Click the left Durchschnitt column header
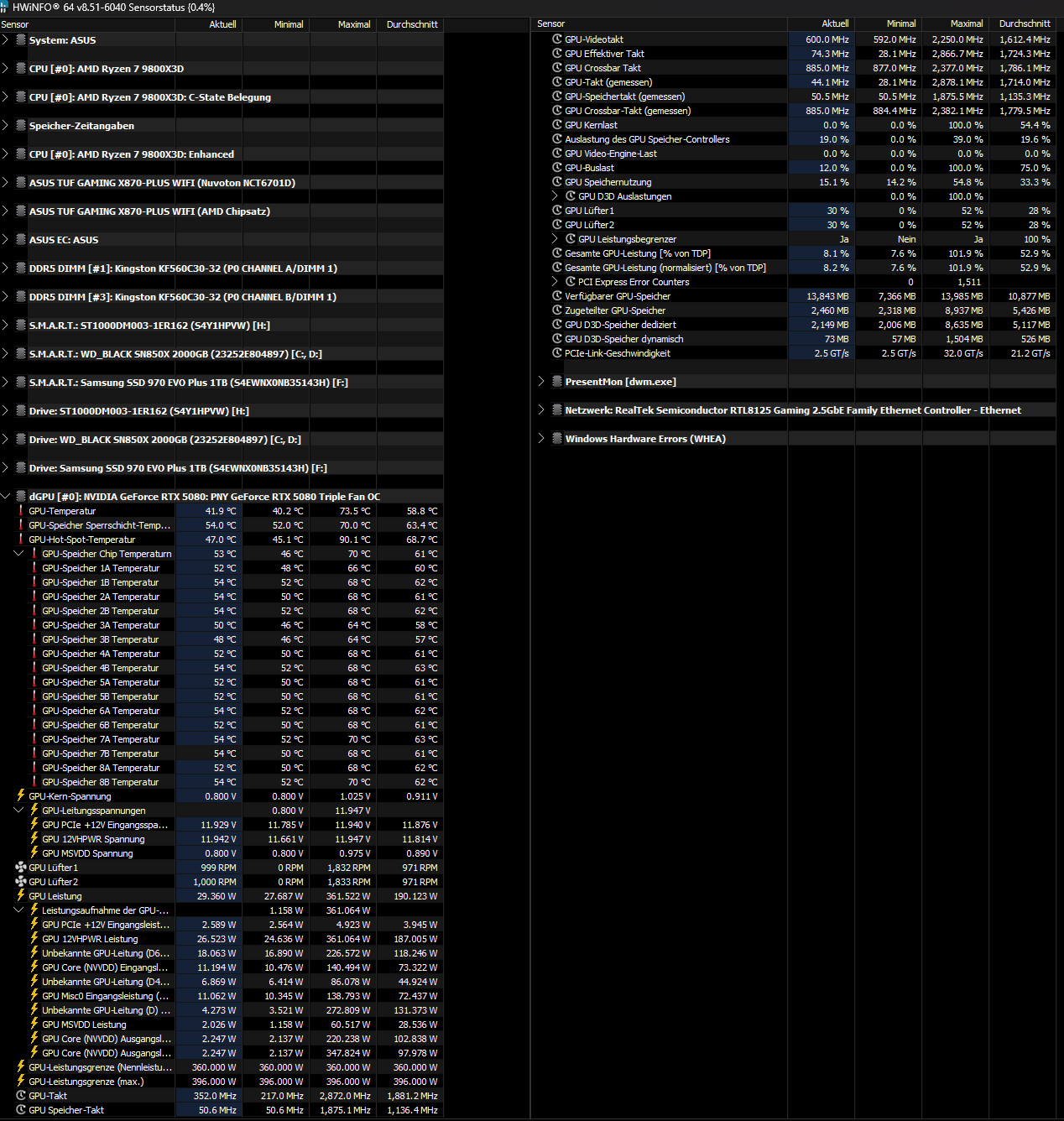Screen dimensions: 1064x1121 pyautogui.click(x=410, y=24)
